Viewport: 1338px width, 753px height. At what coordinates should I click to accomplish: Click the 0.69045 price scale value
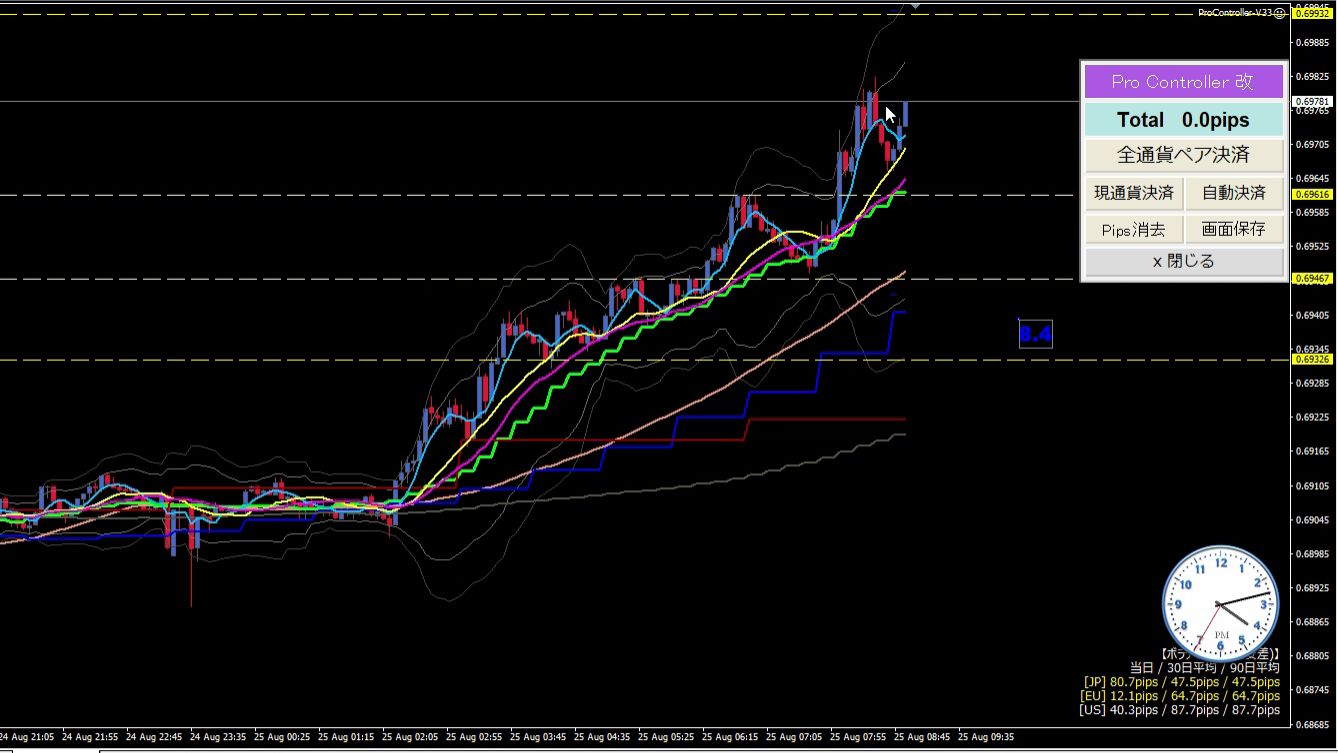[1314, 520]
